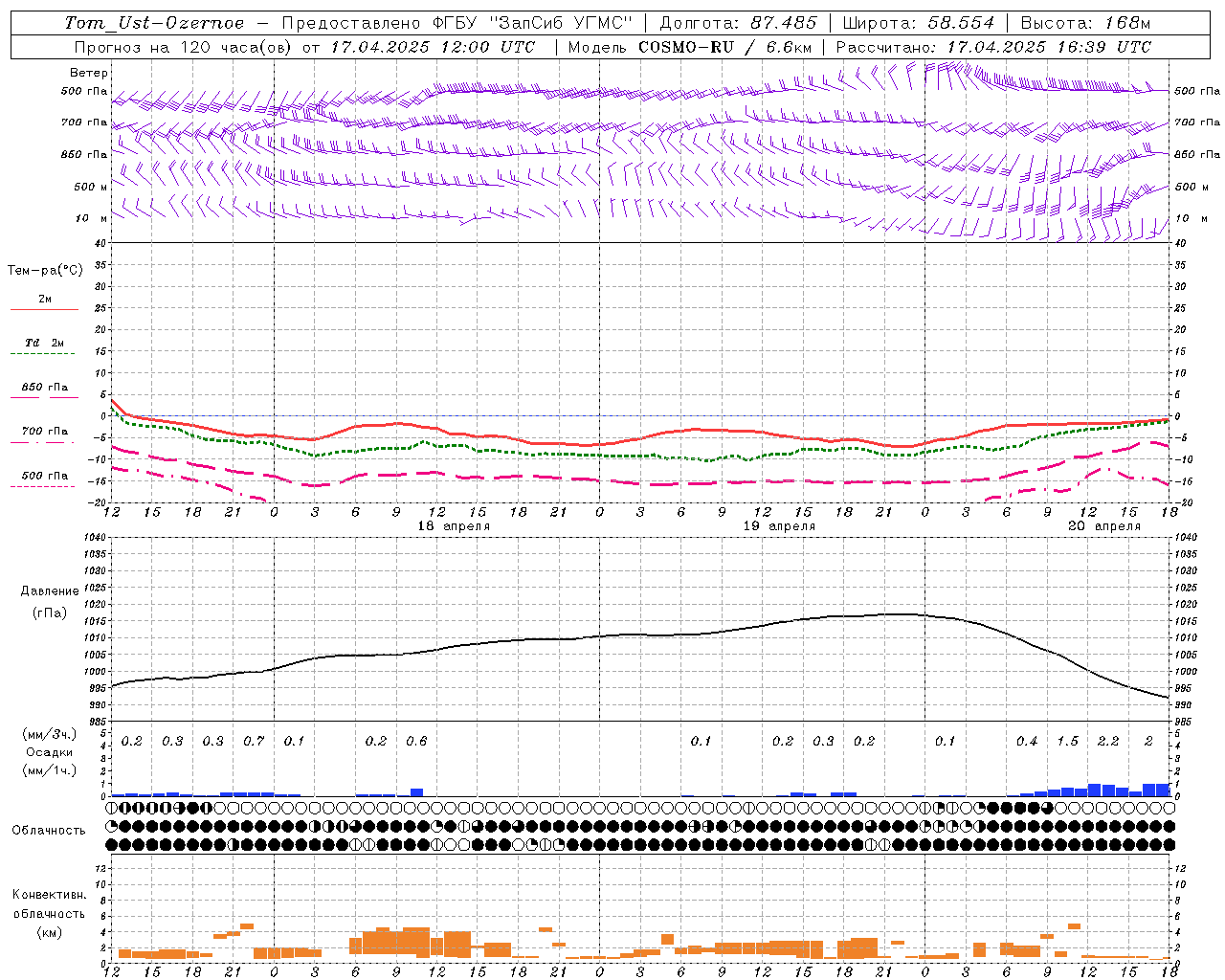
Task: Select the 'Модель COSMO-RU / 6.6км' text
Action: click(x=690, y=47)
